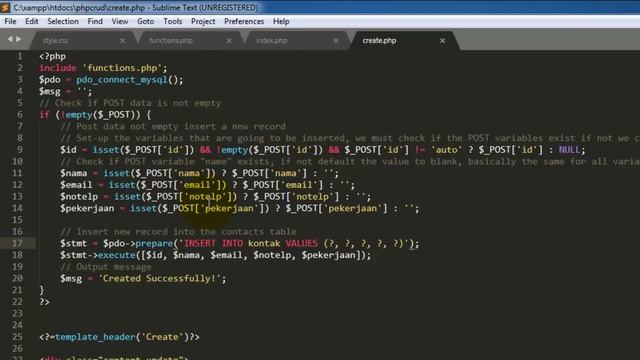
Task: Click $nama variable on line 11
Action: tap(73, 173)
